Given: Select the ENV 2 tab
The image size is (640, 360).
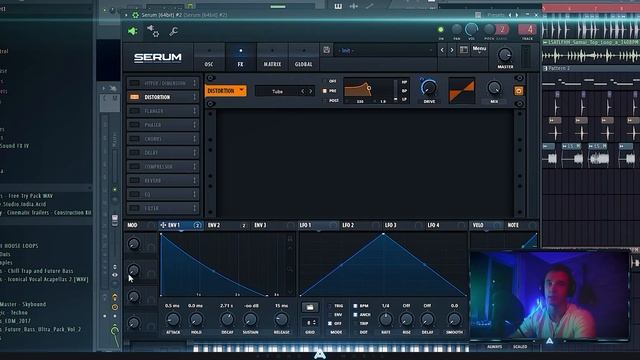Looking at the screenshot, I should pyautogui.click(x=227, y=225).
